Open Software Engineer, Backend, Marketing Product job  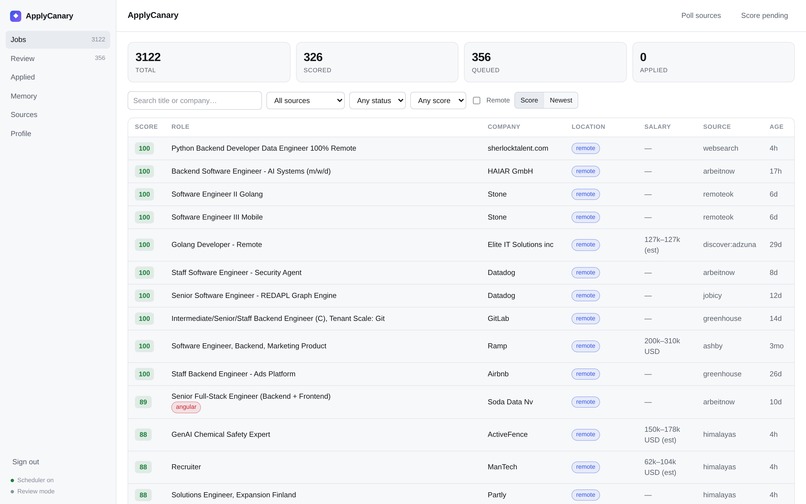249,346
